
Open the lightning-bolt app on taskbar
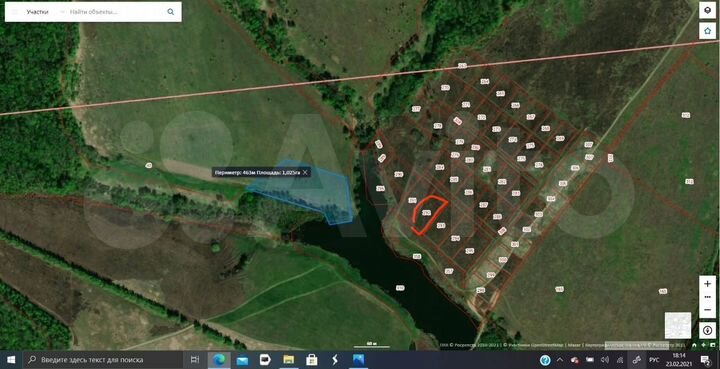click(335, 360)
